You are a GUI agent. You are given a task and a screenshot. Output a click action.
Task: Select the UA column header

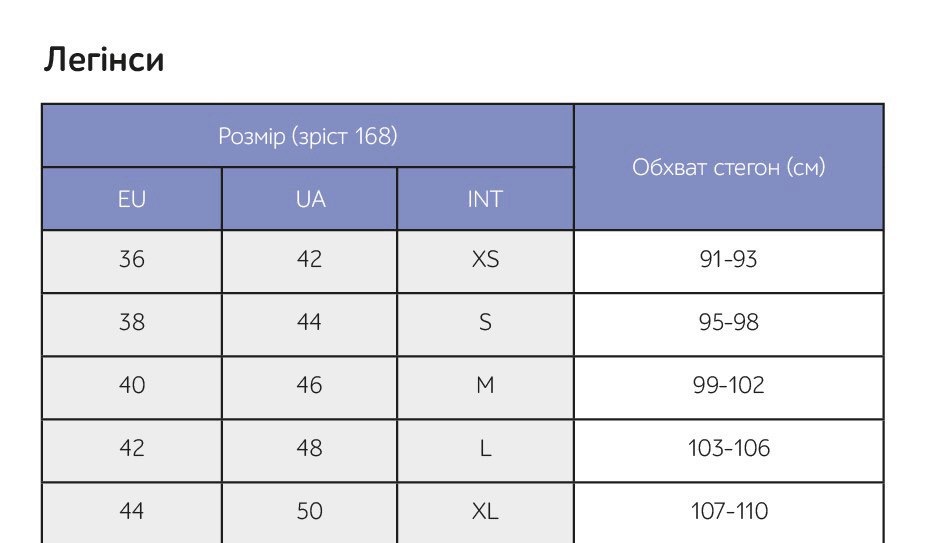click(x=310, y=199)
